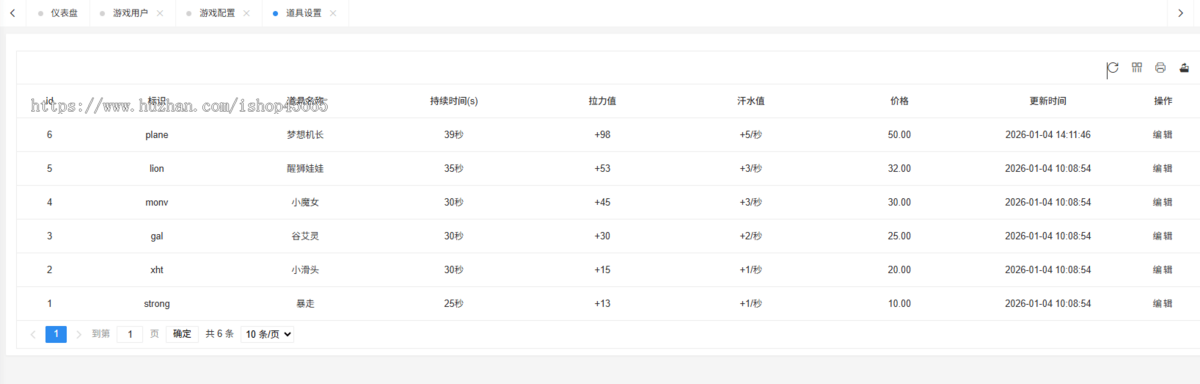The width and height of the screenshot is (1200, 384).
Task: Edit the lion row
Action: pyautogui.click(x=1163, y=169)
